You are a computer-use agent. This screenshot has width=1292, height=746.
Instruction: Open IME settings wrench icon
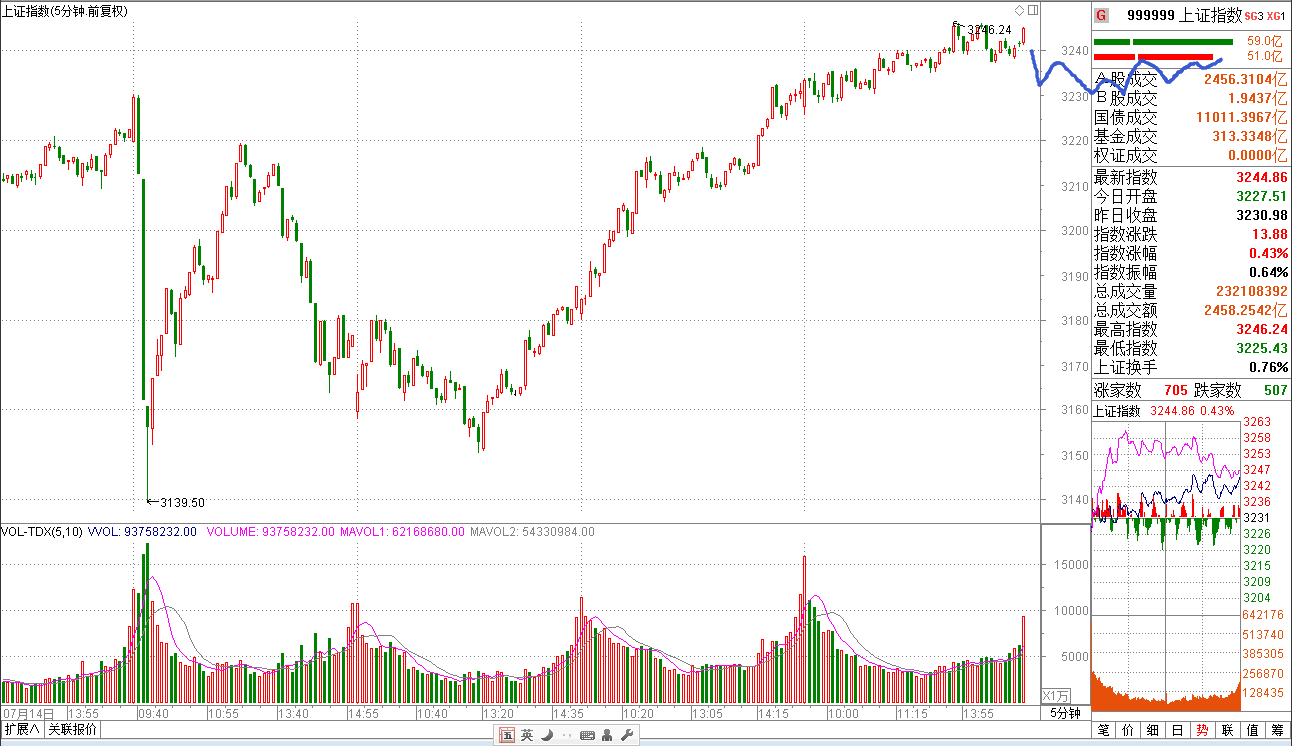point(627,735)
